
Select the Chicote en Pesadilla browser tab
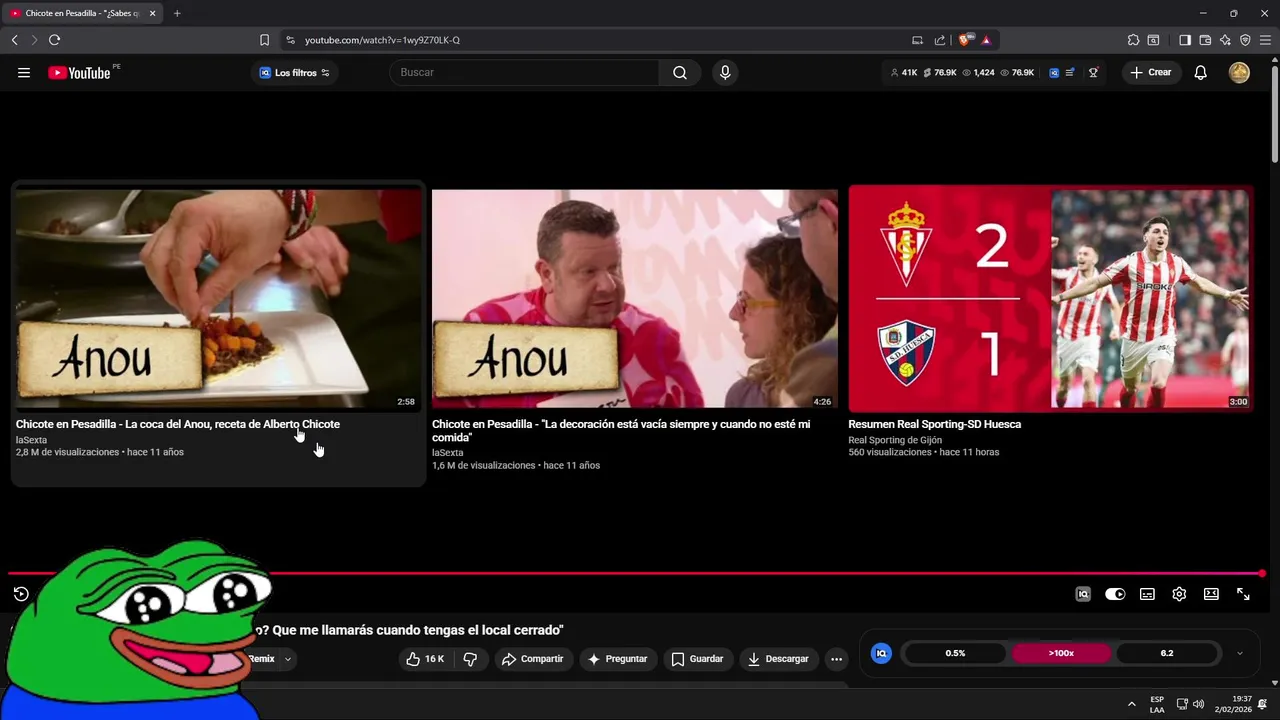click(82, 13)
